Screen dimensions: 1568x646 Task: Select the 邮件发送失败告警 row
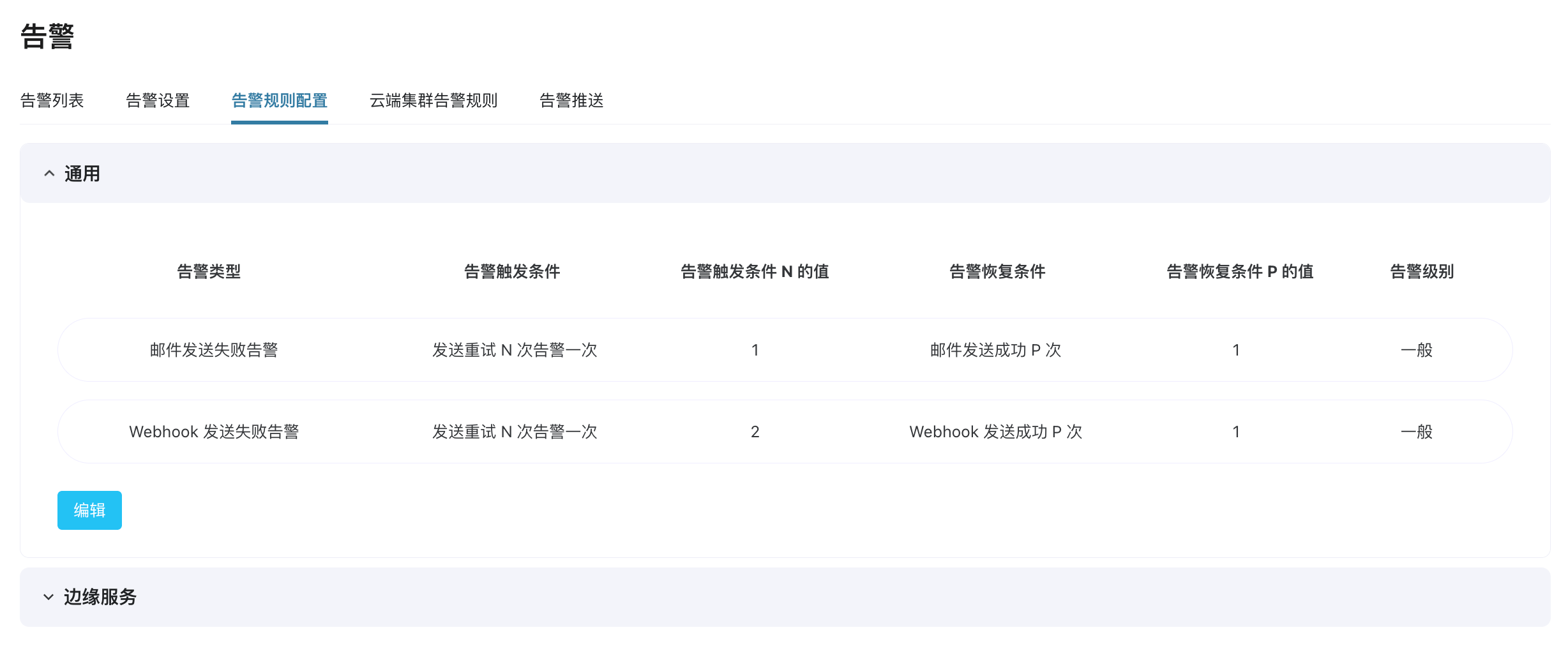[785, 350]
